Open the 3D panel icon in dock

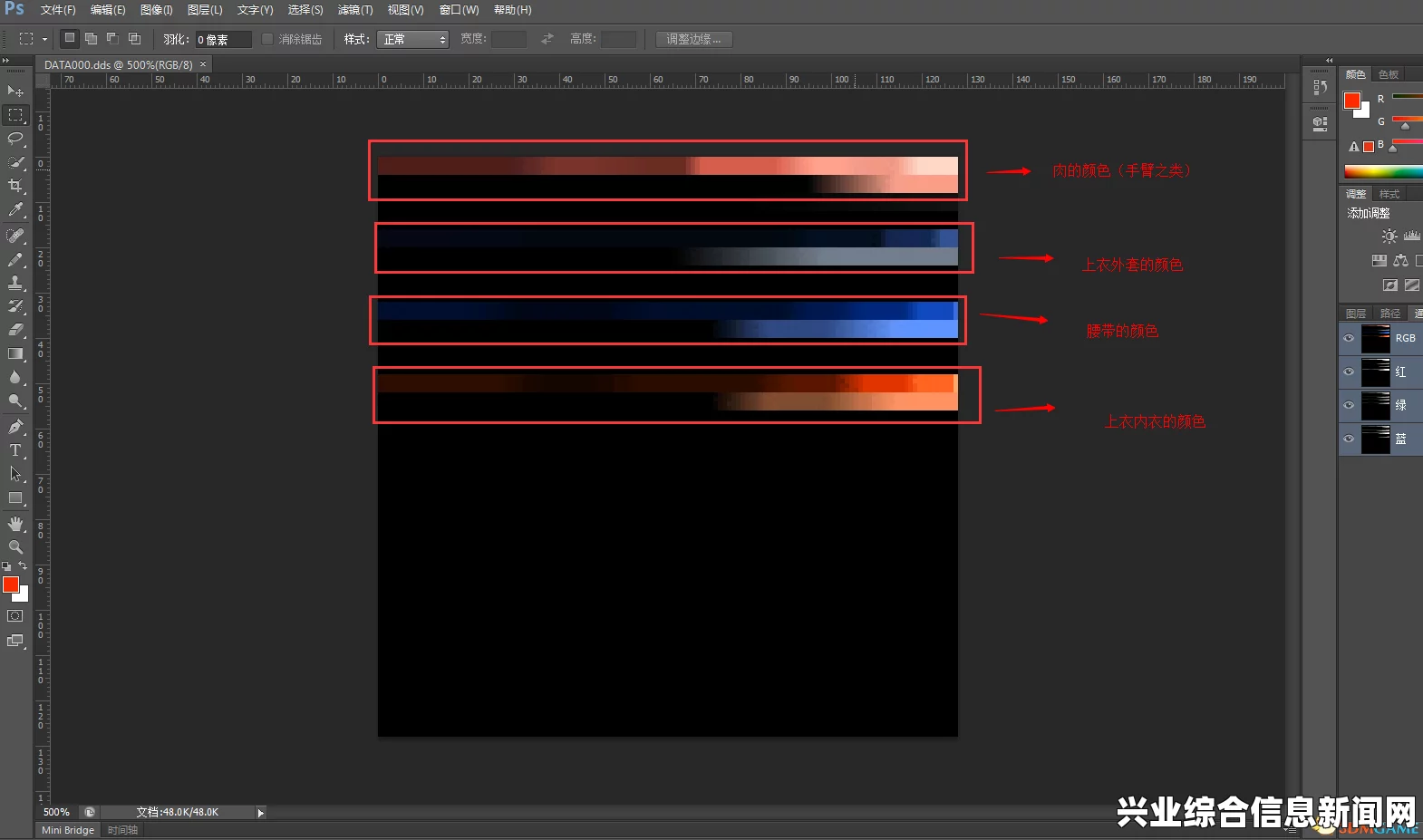(x=1320, y=123)
